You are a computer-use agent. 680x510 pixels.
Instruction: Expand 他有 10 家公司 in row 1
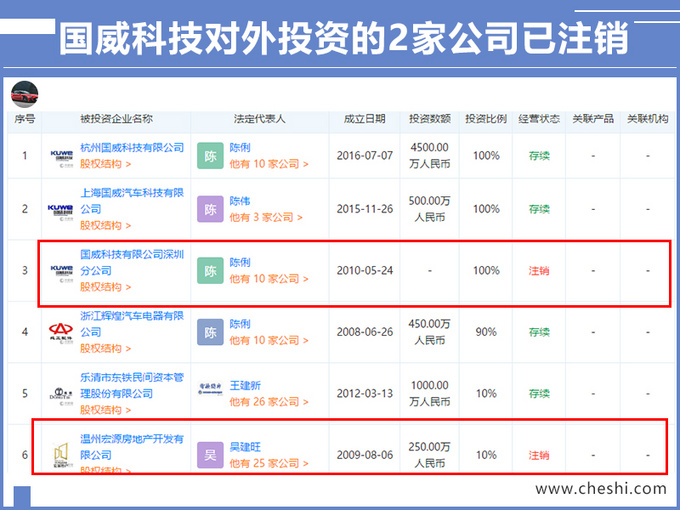269,164
